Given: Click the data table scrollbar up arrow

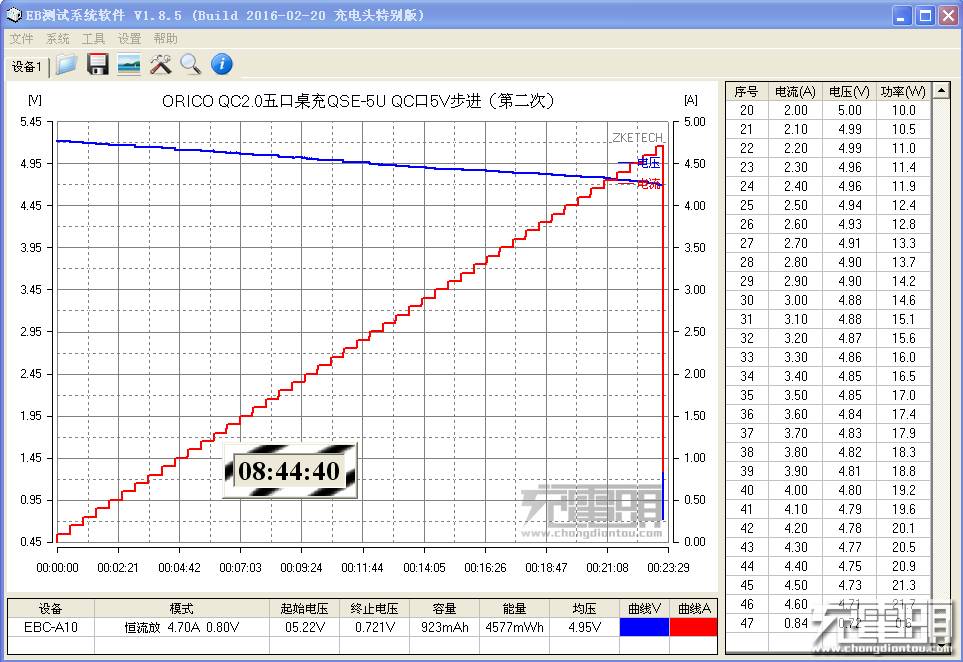Looking at the screenshot, I should tap(941, 91).
